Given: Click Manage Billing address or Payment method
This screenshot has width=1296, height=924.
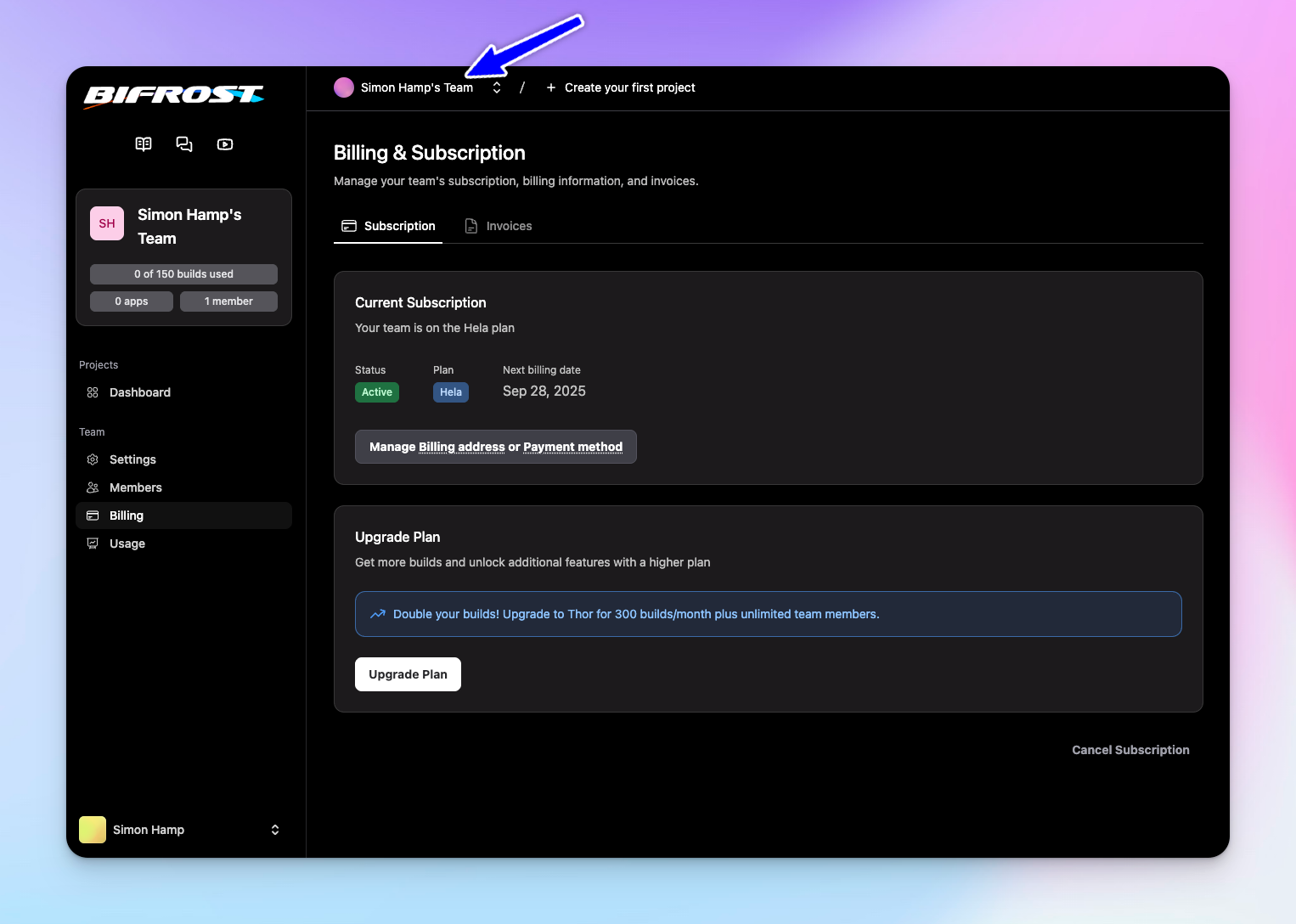Looking at the screenshot, I should (495, 447).
